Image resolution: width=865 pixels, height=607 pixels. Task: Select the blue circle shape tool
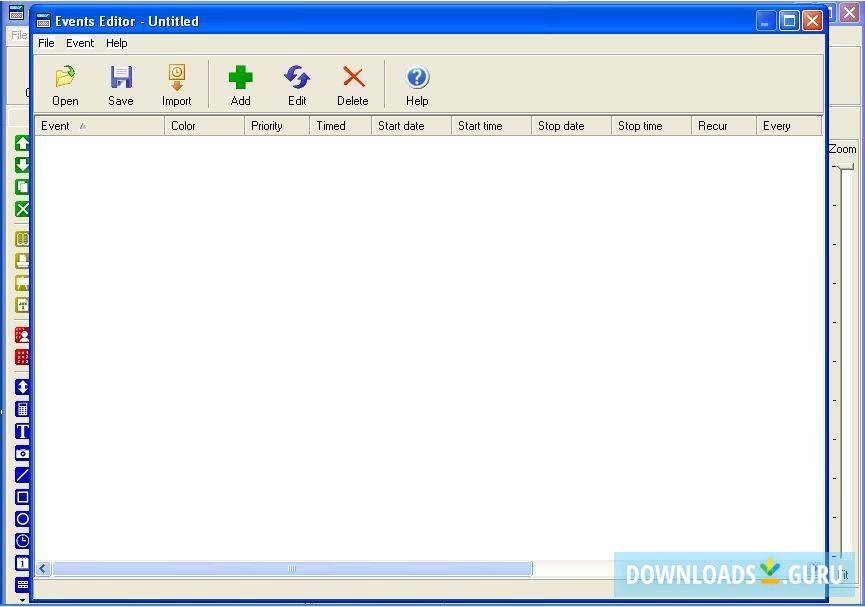click(22, 519)
